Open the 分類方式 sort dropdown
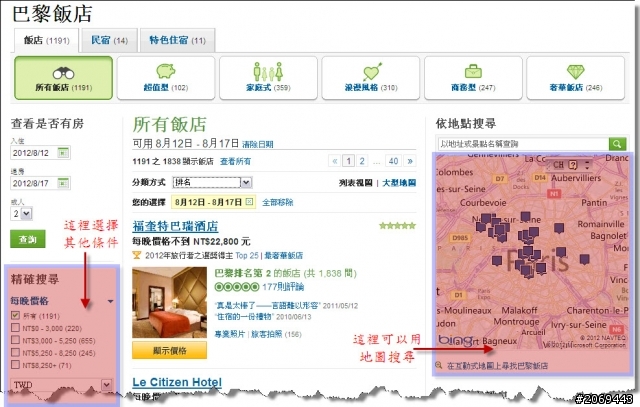 [x=212, y=182]
